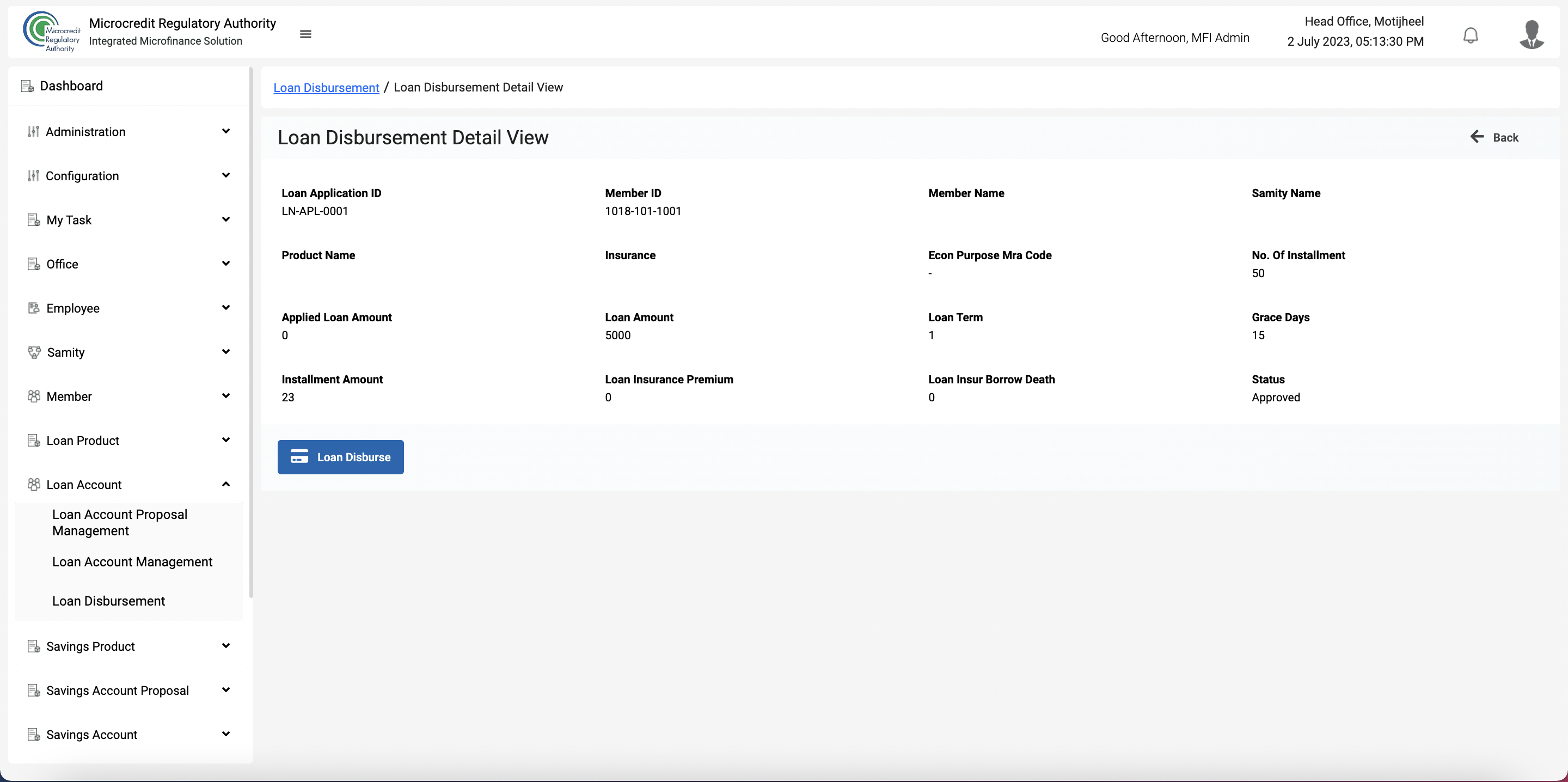
Task: Open the notification bell
Action: click(1471, 35)
